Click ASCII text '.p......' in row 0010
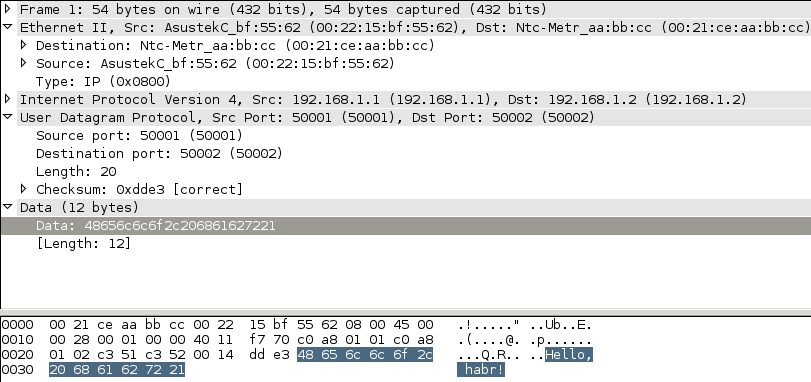This screenshot has width=811, height=382. click(561, 340)
